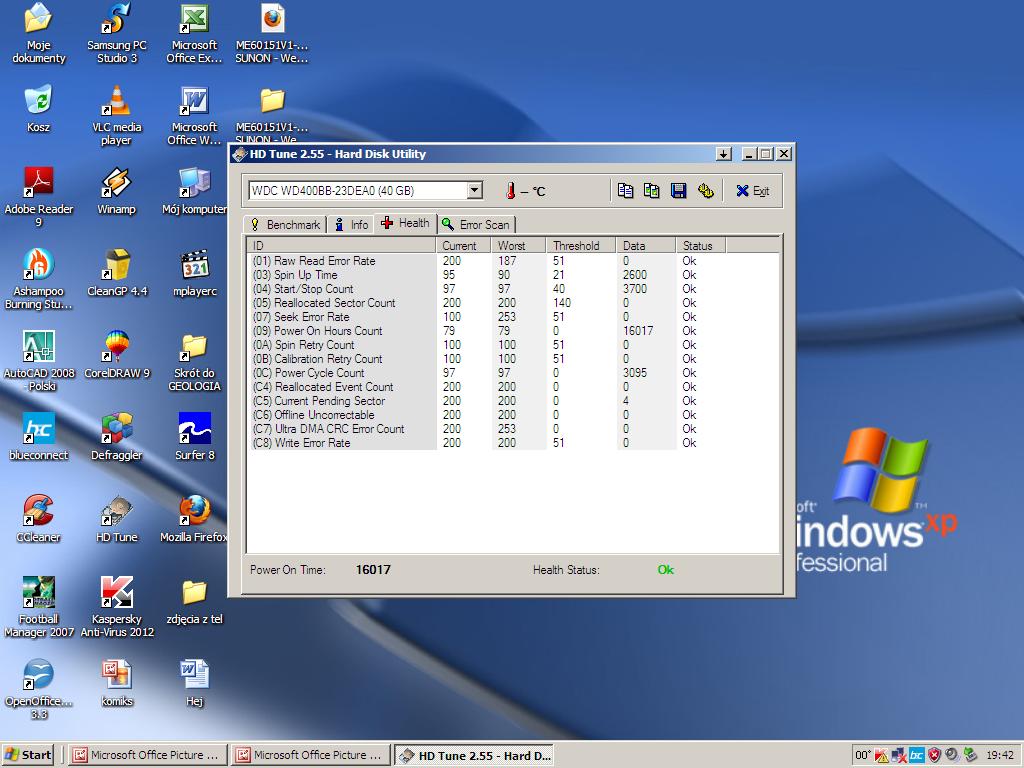This screenshot has width=1024, height=768.
Task: Open Samsung PC Studio 3 shortcut
Action: tap(116, 33)
